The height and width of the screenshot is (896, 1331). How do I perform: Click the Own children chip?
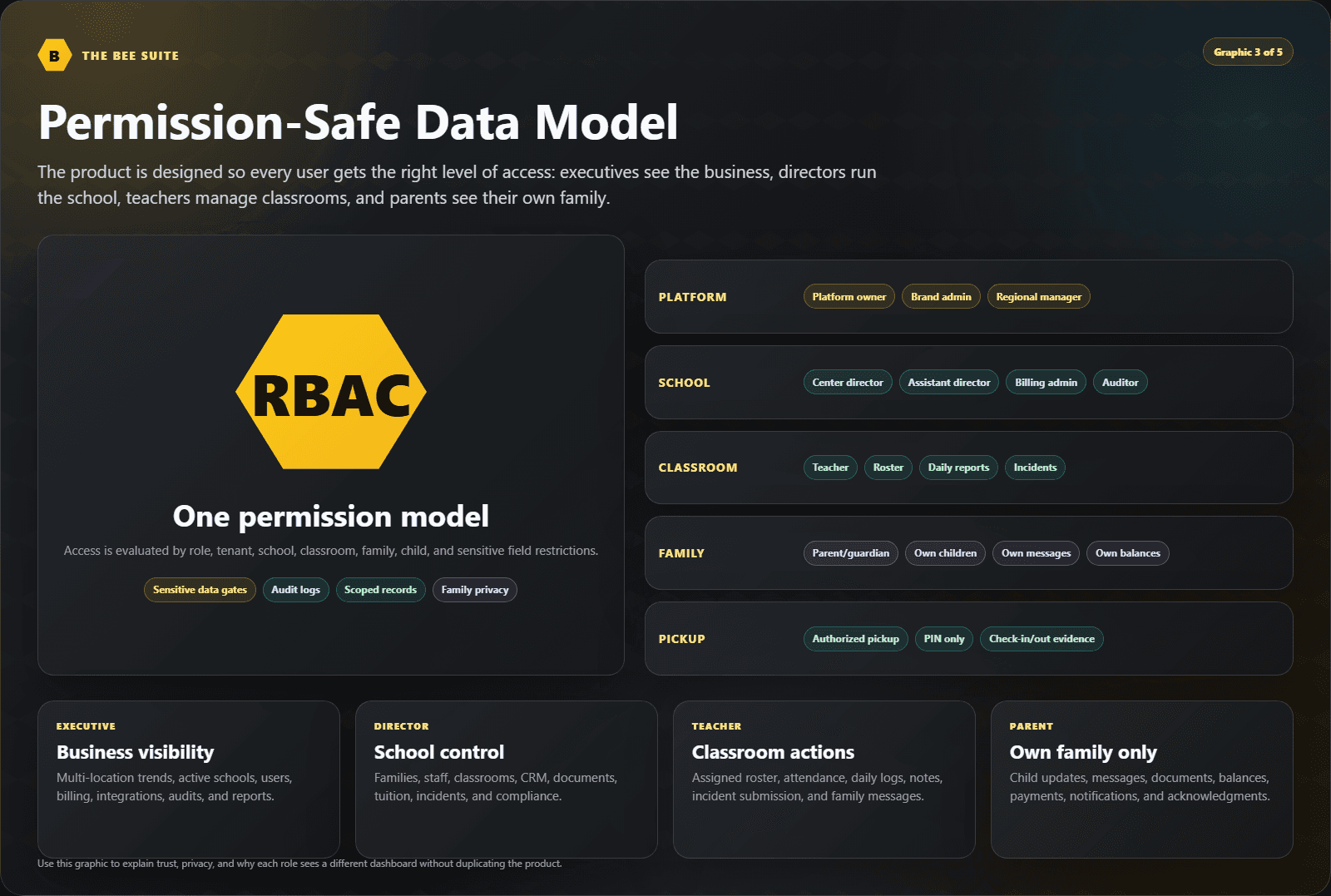point(945,553)
